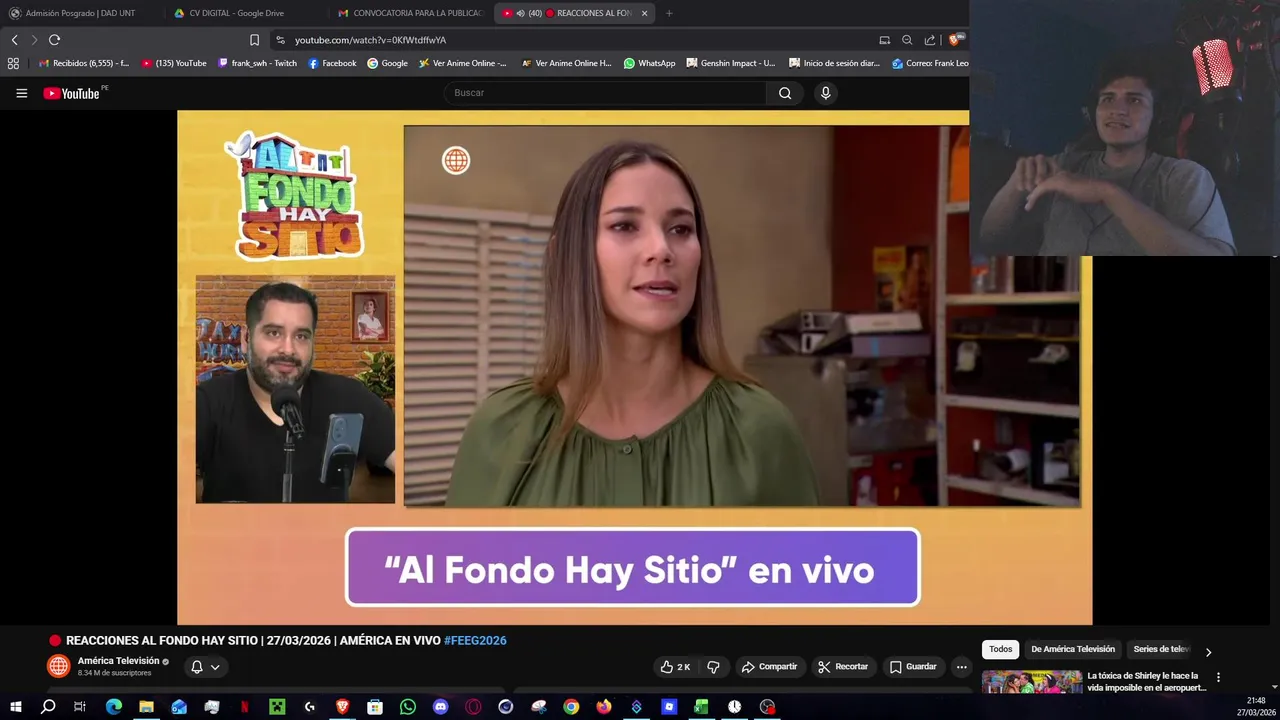Open WhatsApp taskbar app
The height and width of the screenshot is (720, 1280).
point(407,707)
